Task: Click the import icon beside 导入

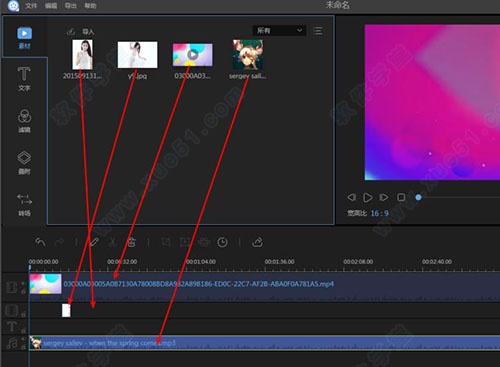Action: (x=71, y=31)
